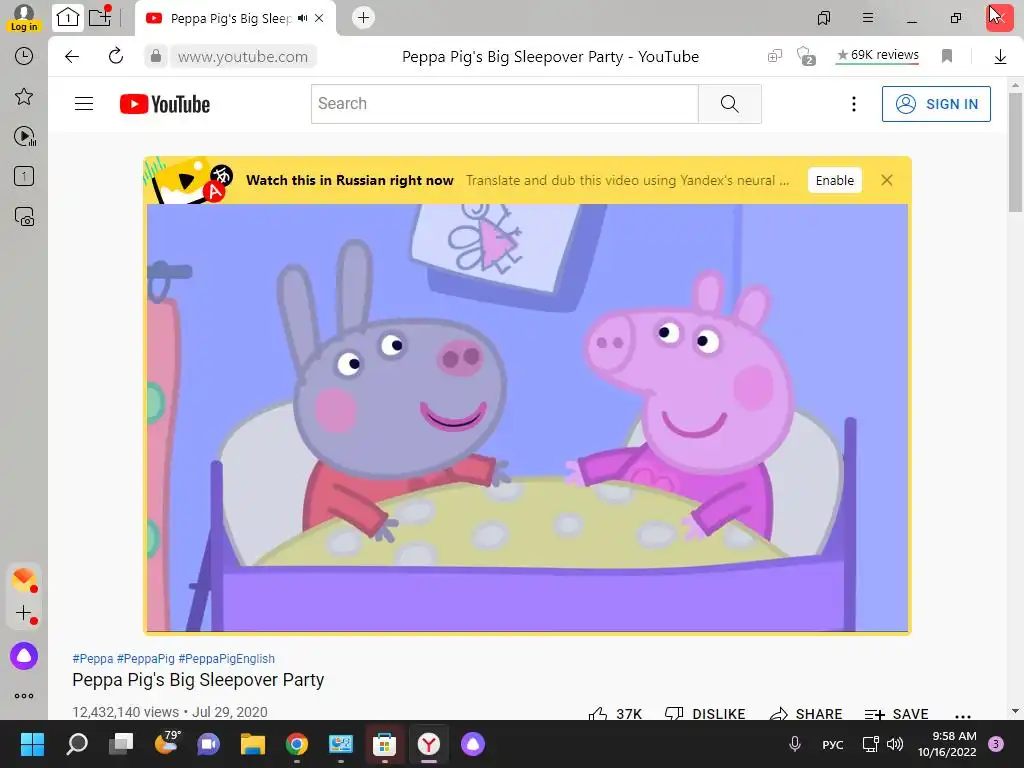This screenshot has width=1024, height=768.
Task: Open the weather widget showing 79°
Action: [166, 744]
